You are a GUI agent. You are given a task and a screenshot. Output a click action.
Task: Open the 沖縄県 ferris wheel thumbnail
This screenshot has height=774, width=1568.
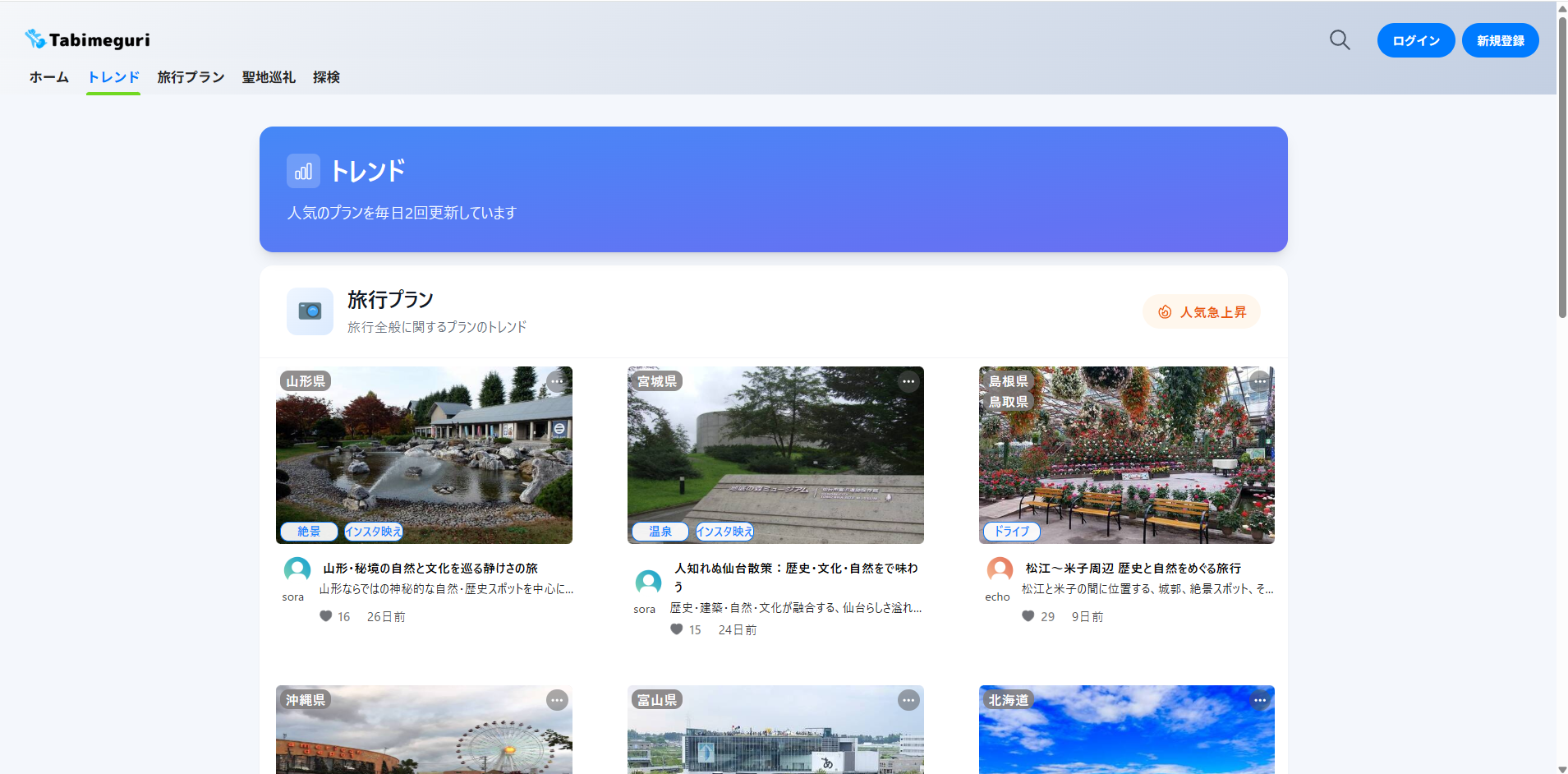pos(424,730)
